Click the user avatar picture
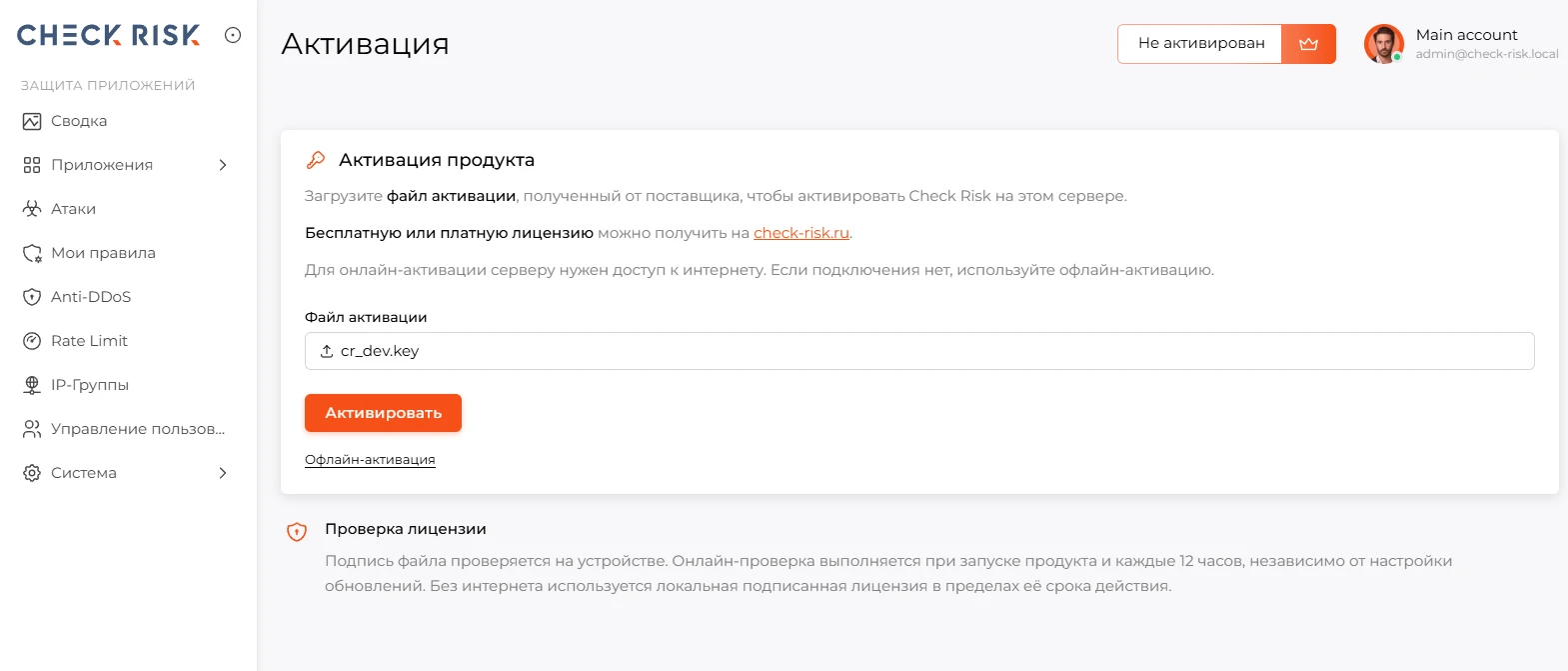 pos(1384,44)
